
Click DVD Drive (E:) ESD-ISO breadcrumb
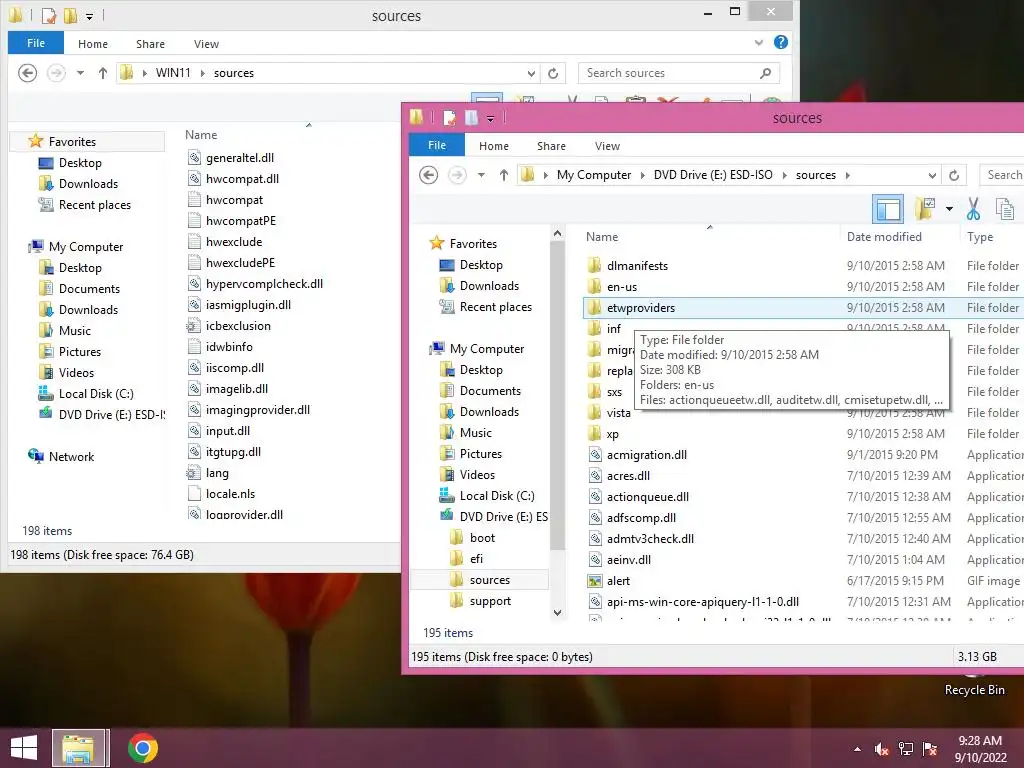[x=713, y=175]
